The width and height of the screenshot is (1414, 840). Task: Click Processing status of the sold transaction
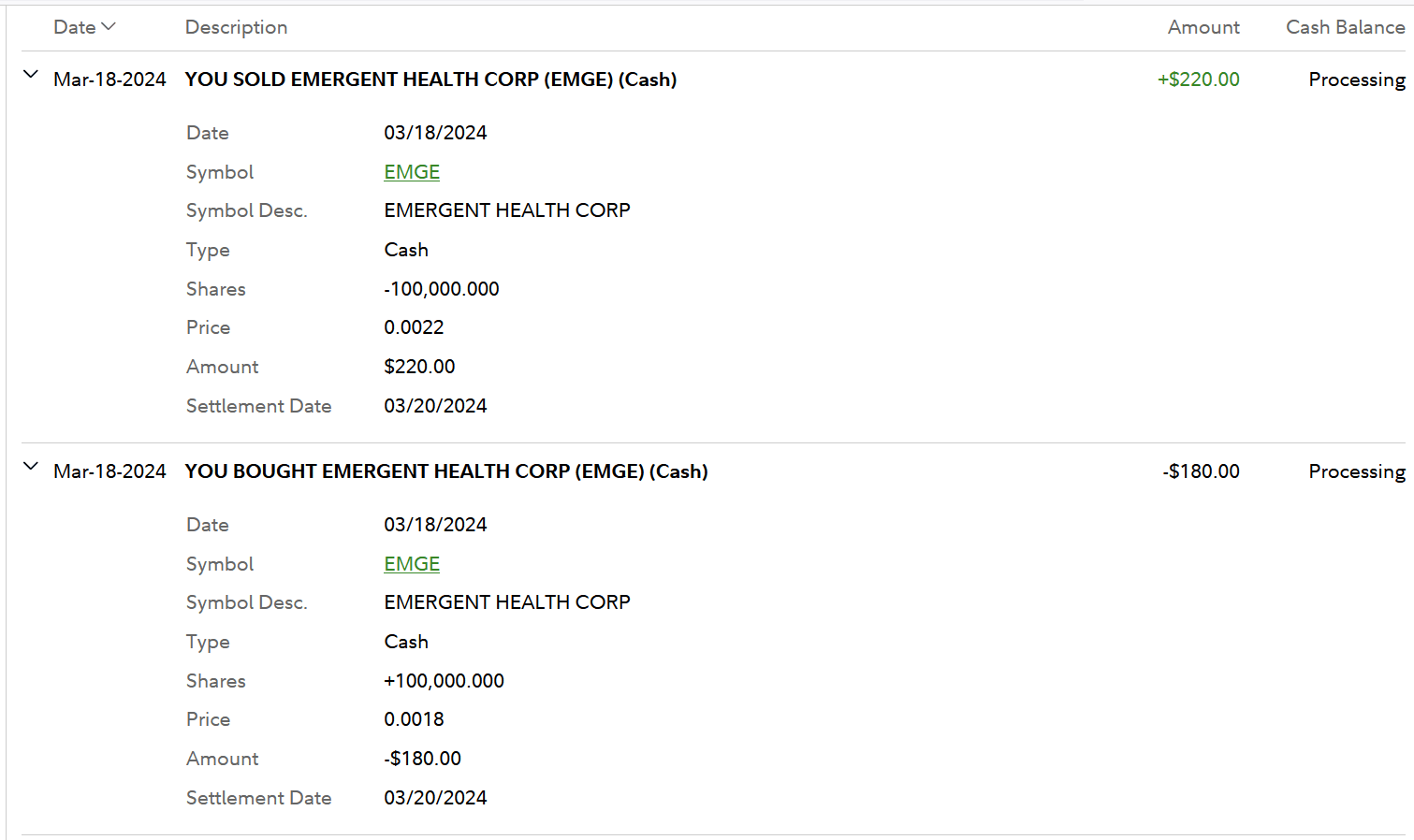(1356, 80)
